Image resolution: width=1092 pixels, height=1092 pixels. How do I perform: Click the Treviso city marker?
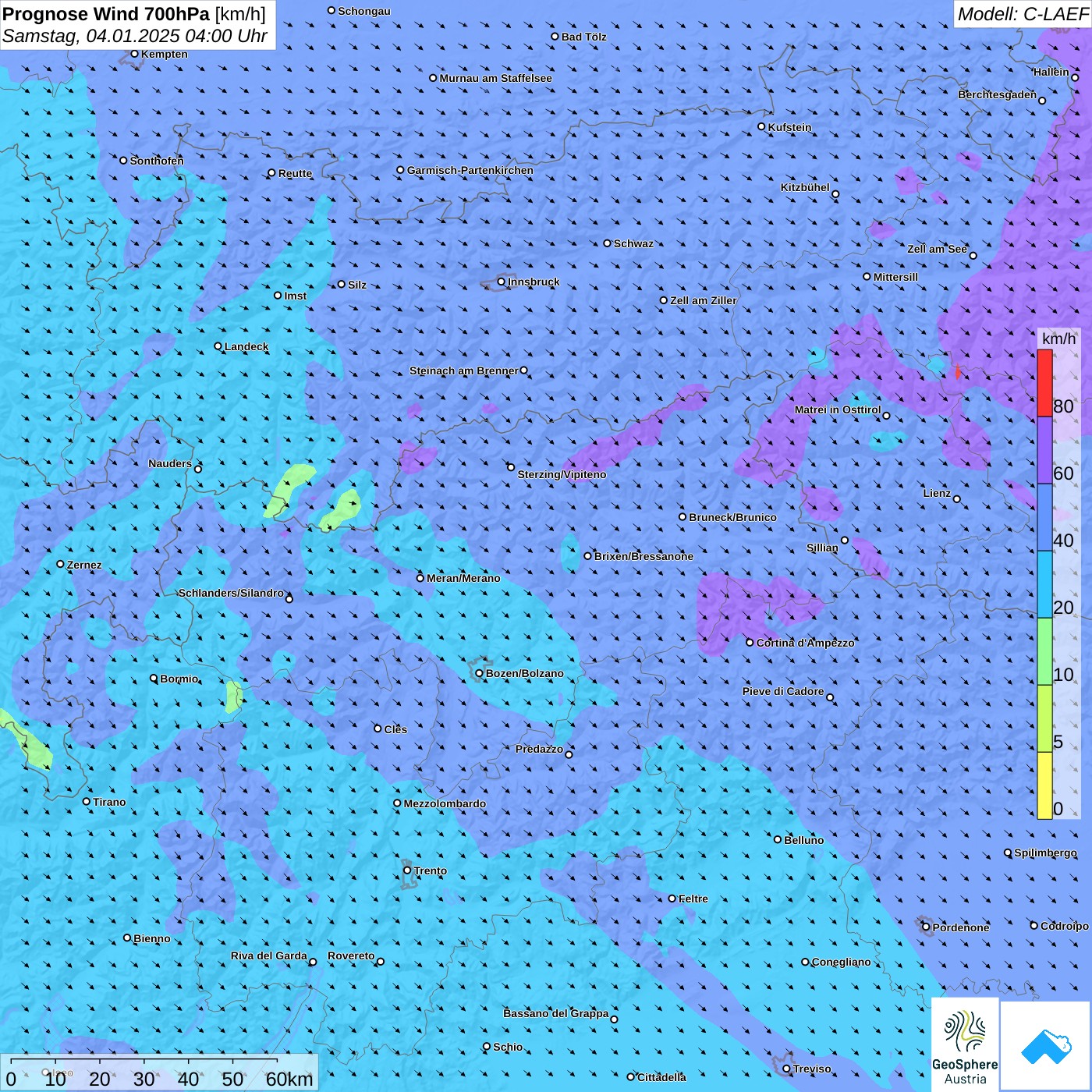[x=786, y=1069]
